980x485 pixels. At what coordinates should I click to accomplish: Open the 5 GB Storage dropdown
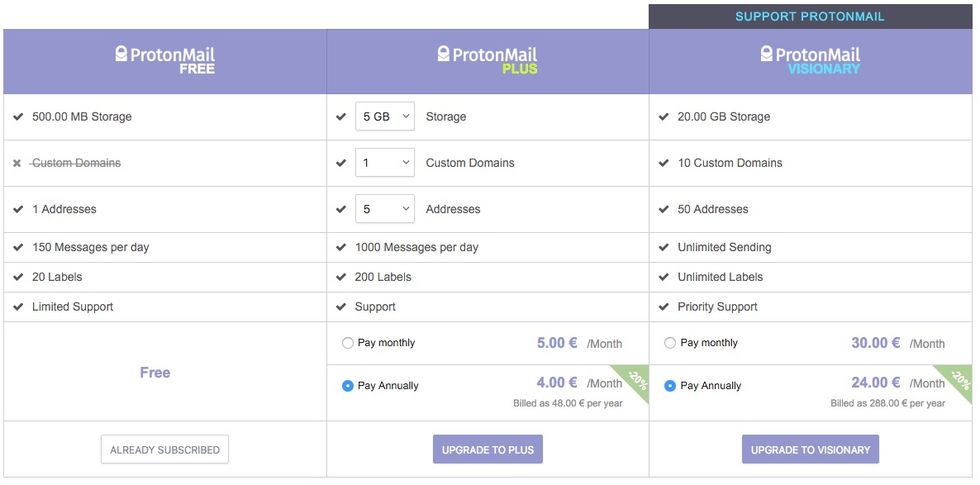pyautogui.click(x=385, y=117)
